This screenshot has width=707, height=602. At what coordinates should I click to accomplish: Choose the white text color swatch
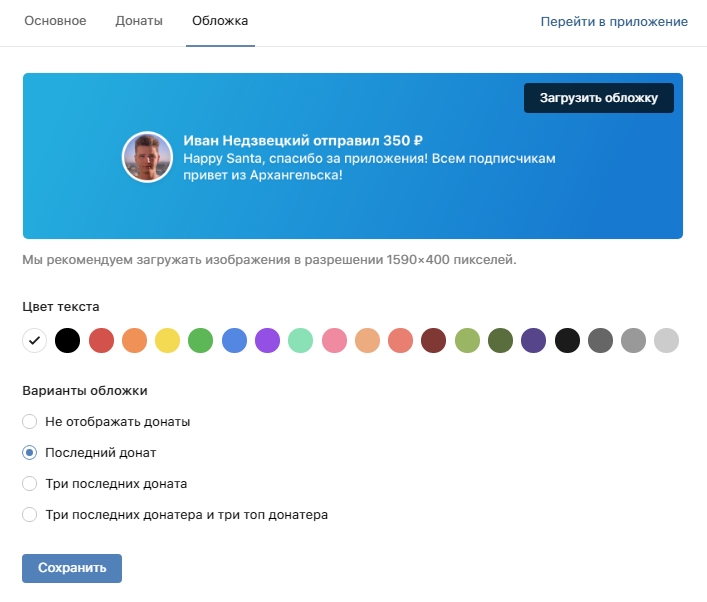coord(34,340)
